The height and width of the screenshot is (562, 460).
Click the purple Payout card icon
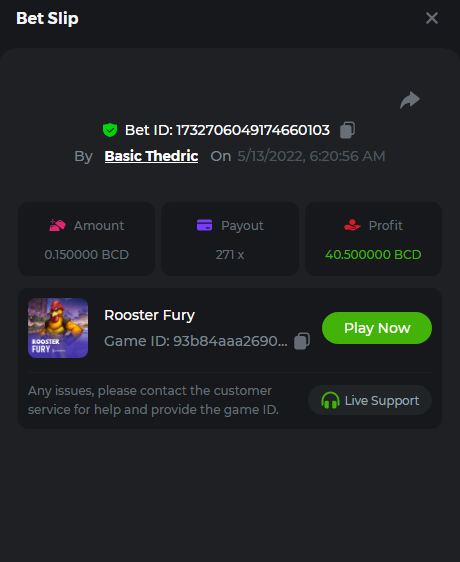[204, 225]
